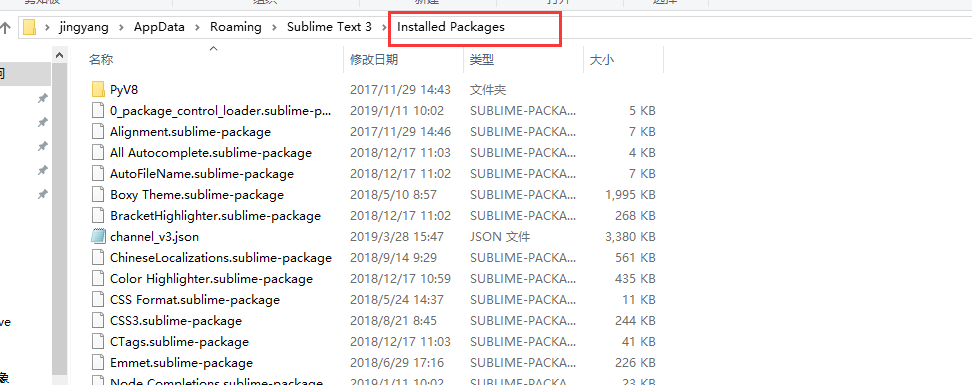Click the CSS3.sublime-package file icon
This screenshot has height=385, width=972.
[x=98, y=321]
